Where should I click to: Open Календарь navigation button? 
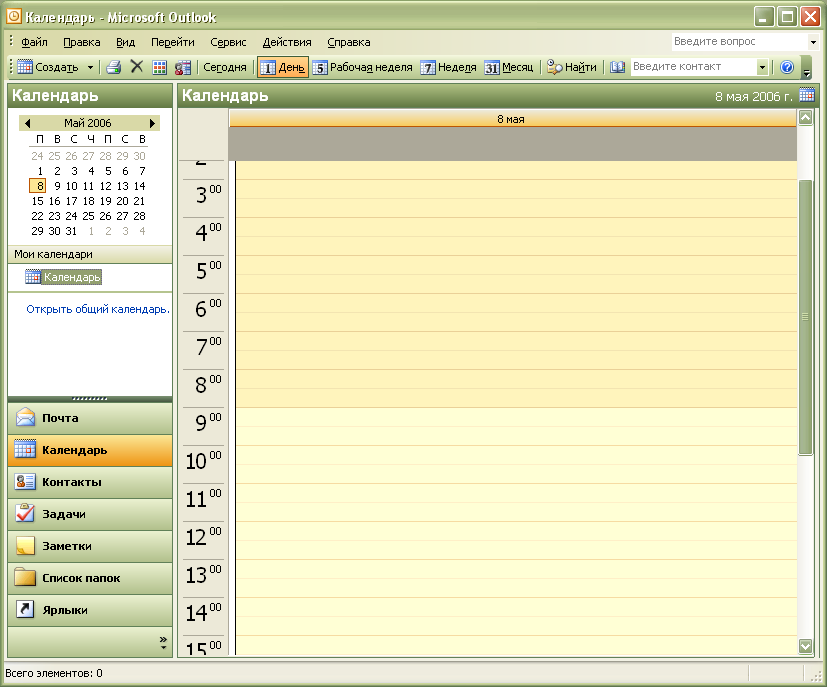pos(90,450)
